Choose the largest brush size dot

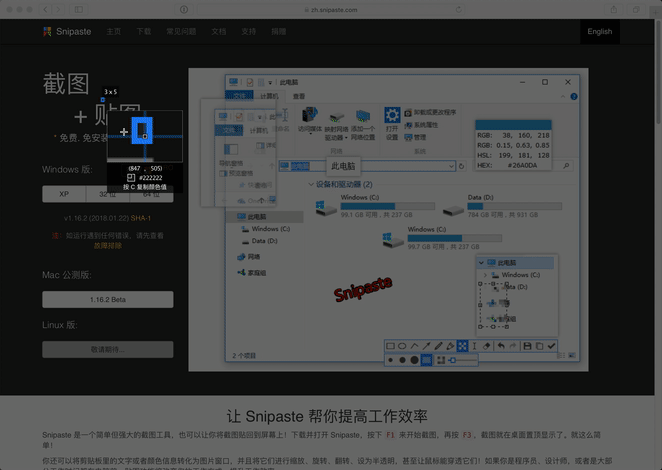pos(415,360)
